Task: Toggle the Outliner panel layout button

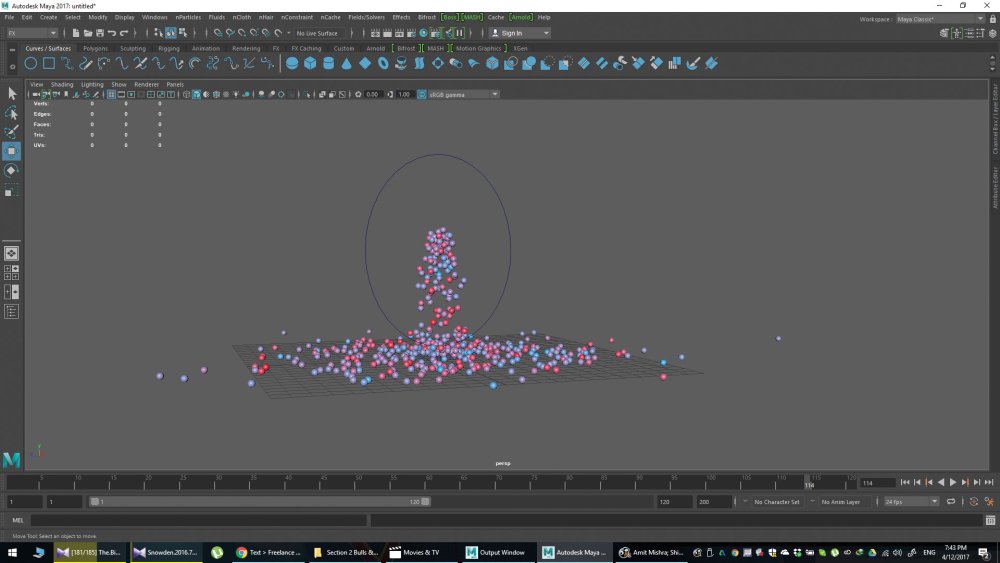Action: [x=11, y=312]
